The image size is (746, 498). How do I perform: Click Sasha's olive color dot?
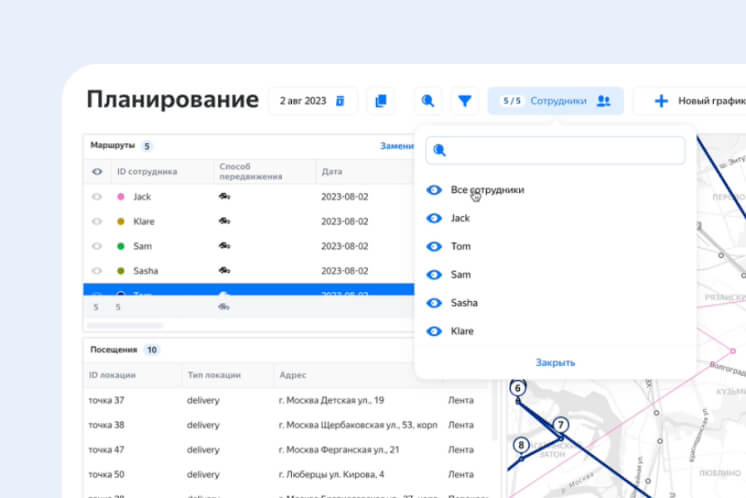click(x=121, y=271)
